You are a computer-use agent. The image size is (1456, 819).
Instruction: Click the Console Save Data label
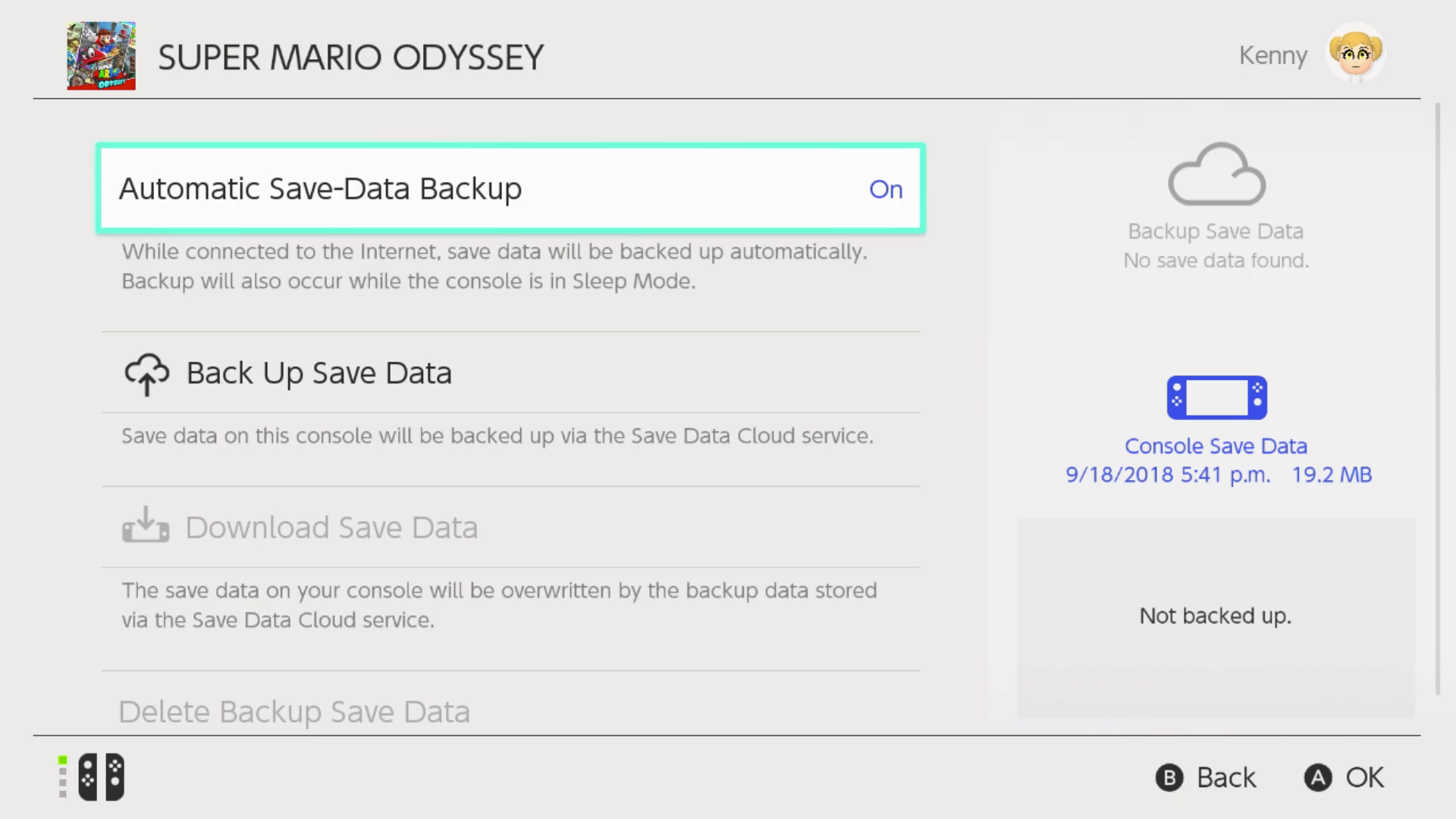(1216, 446)
